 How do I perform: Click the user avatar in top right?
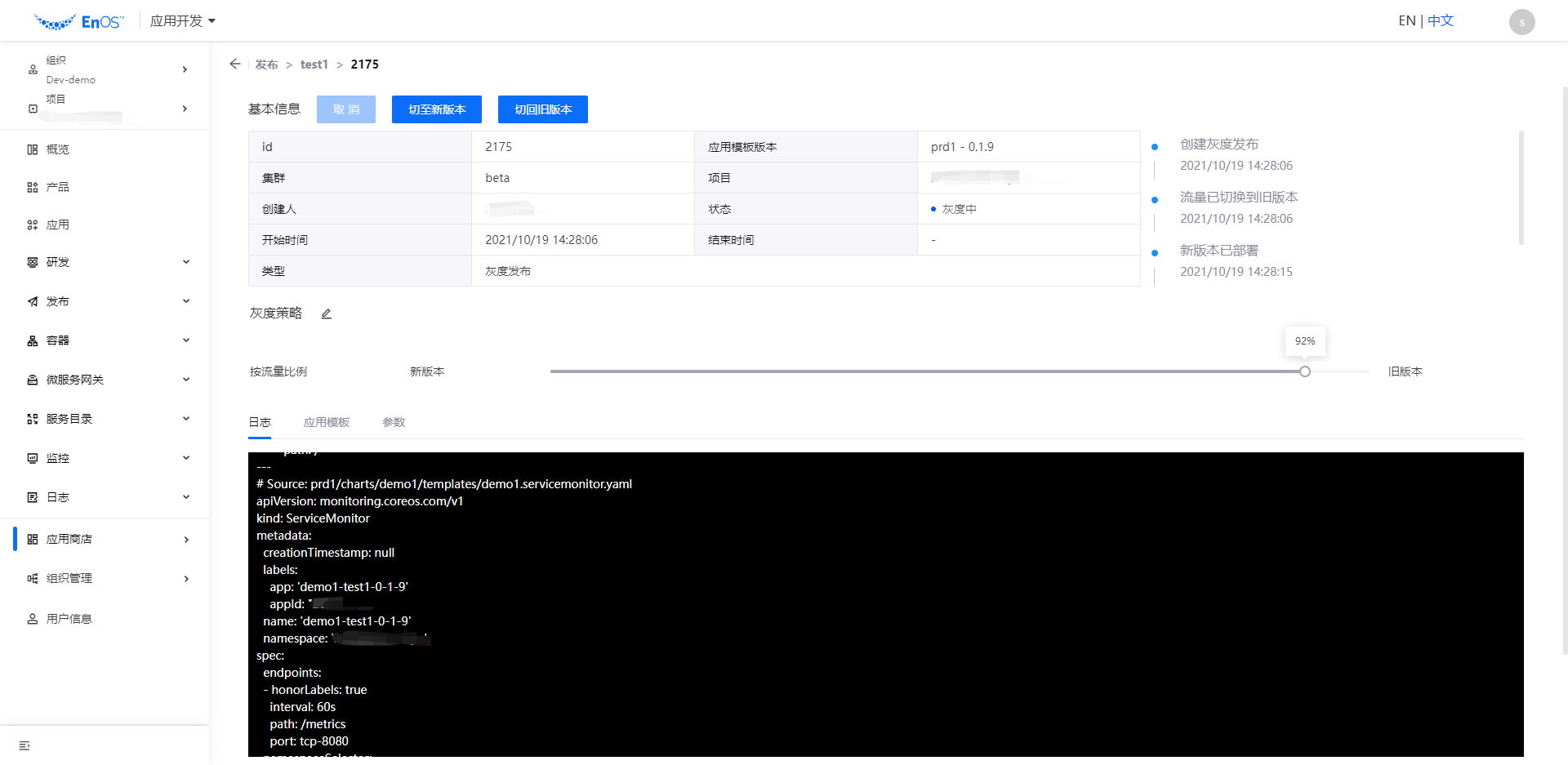point(1521,20)
